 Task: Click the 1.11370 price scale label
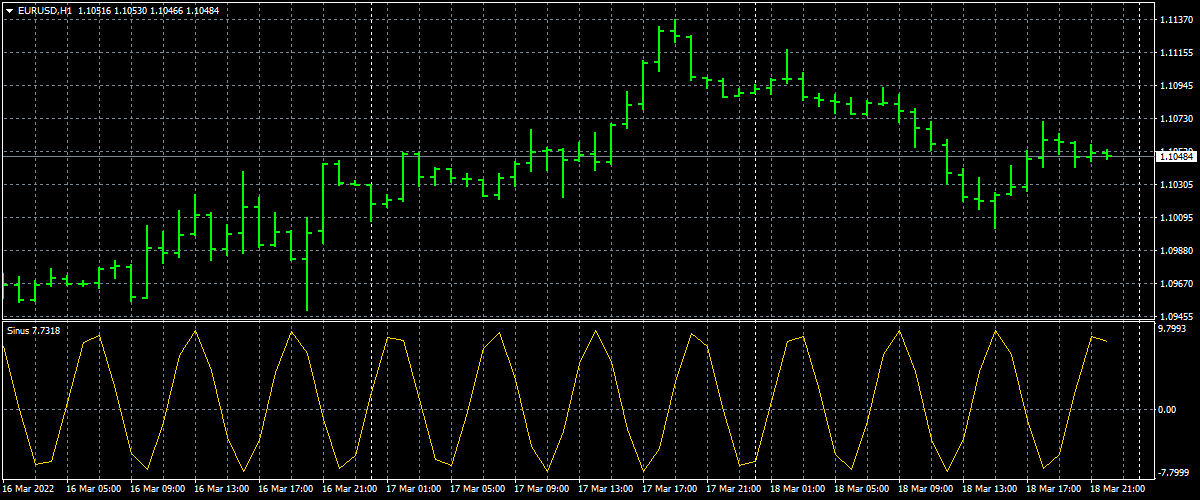(1176, 20)
